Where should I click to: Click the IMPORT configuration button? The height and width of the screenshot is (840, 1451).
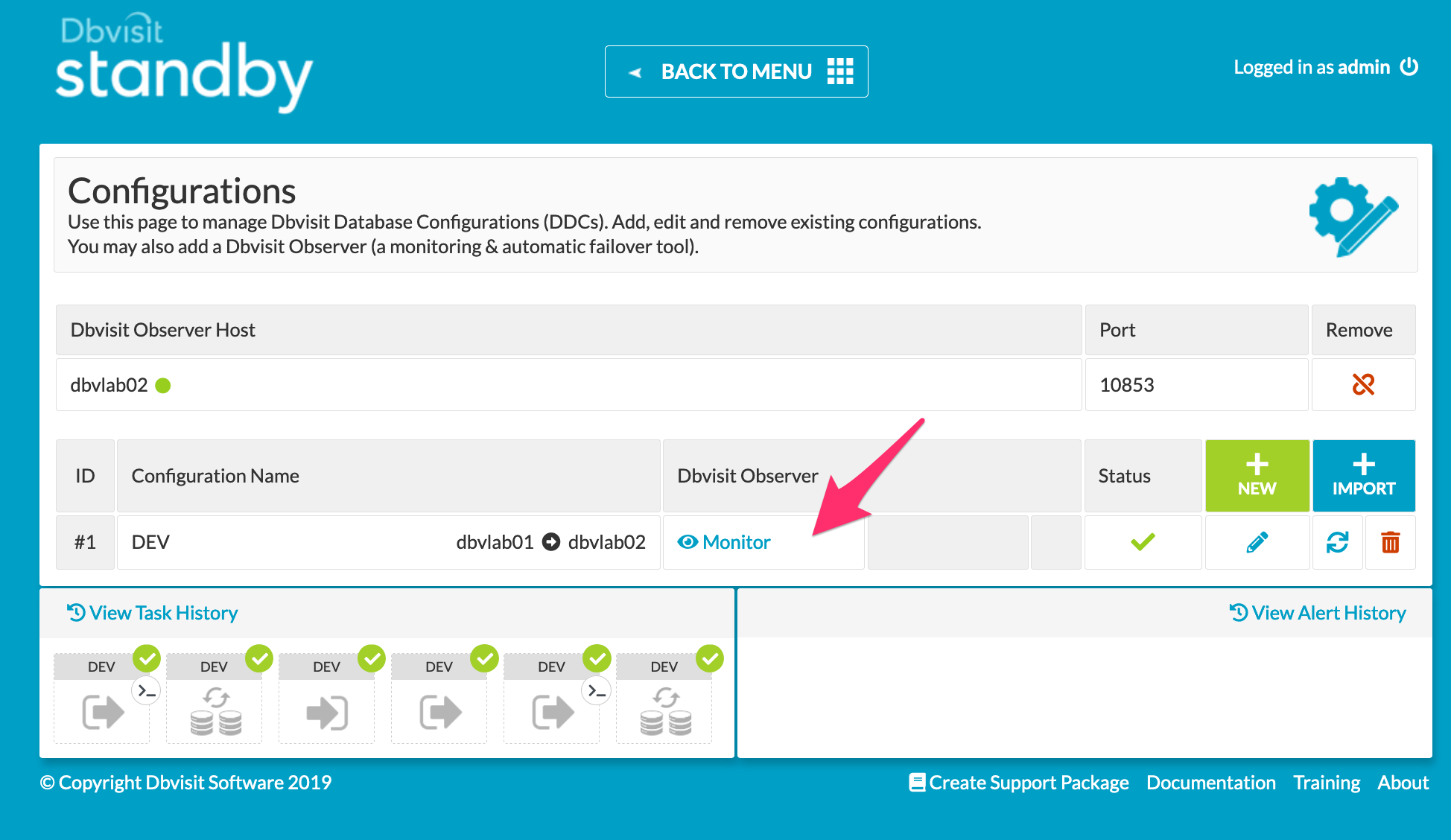point(1364,475)
